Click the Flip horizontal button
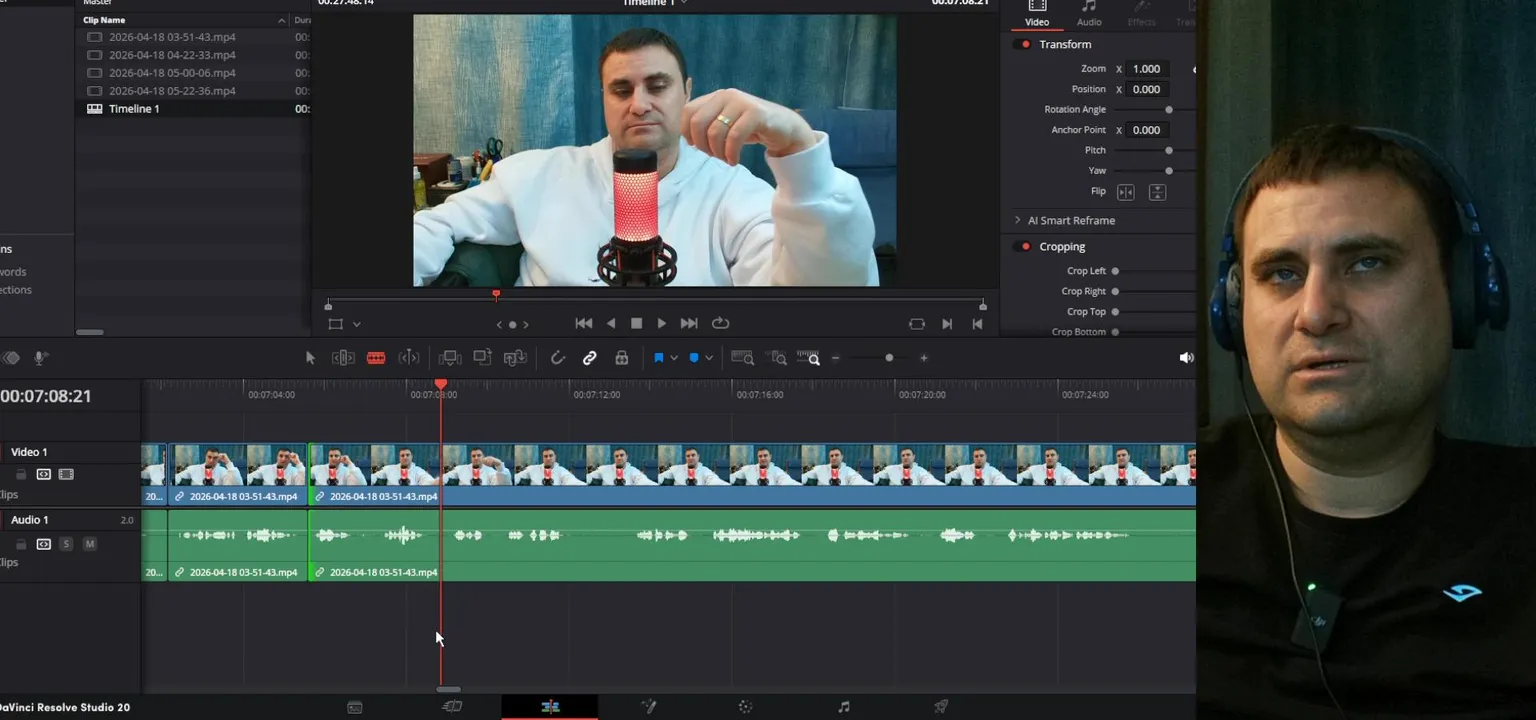The height and width of the screenshot is (720, 1536). tap(1126, 192)
